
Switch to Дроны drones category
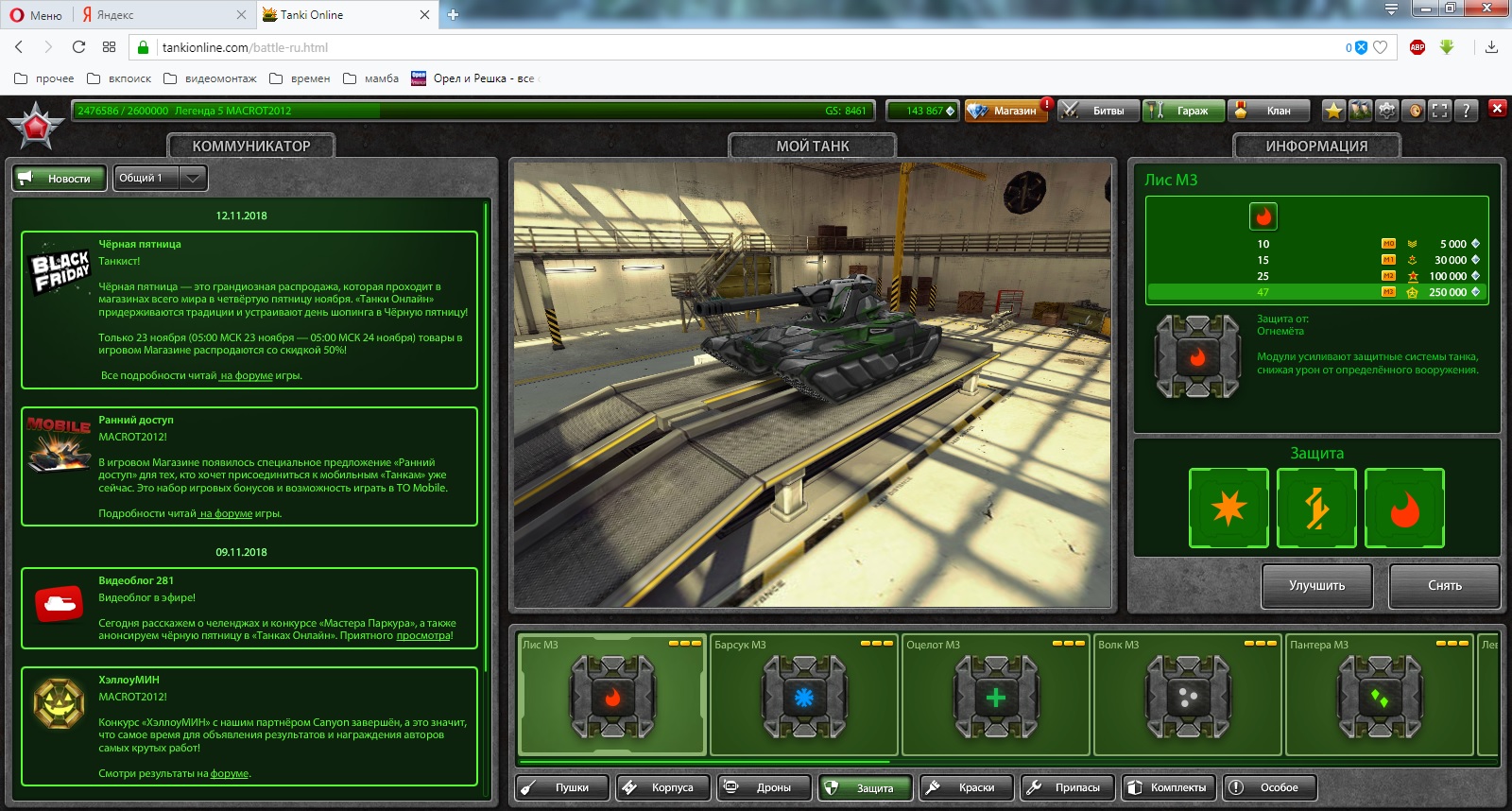(x=765, y=787)
